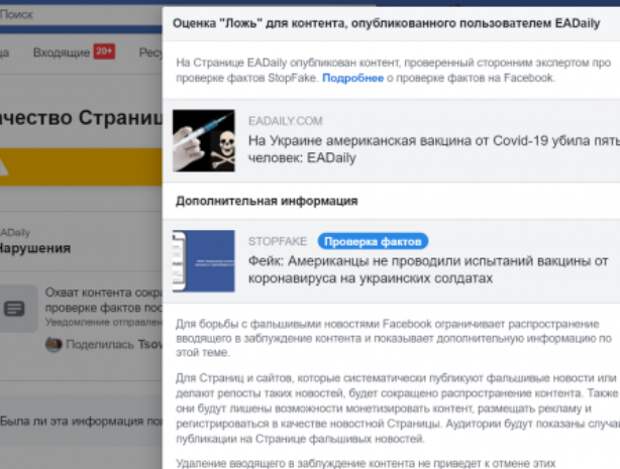Click the warning triangle in yellow banner
The width and height of the screenshot is (620, 469).
[3, 167]
